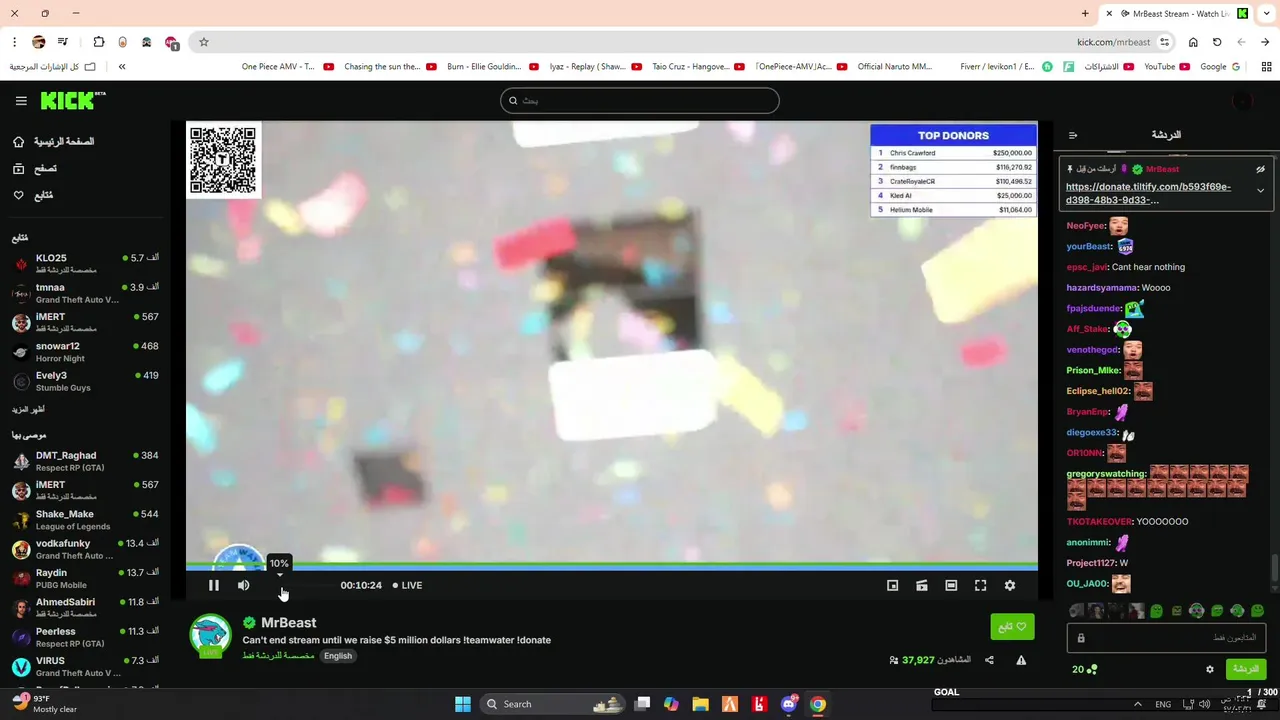
Task: Open Raydin PUBG Mobile channel
Action: (85, 578)
